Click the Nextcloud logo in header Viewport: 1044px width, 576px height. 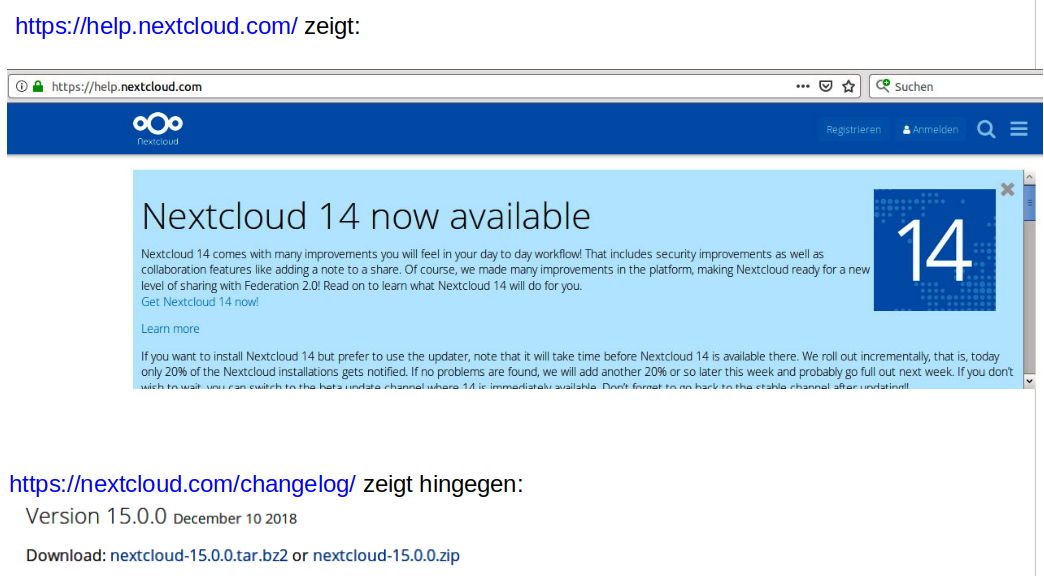pos(158,129)
